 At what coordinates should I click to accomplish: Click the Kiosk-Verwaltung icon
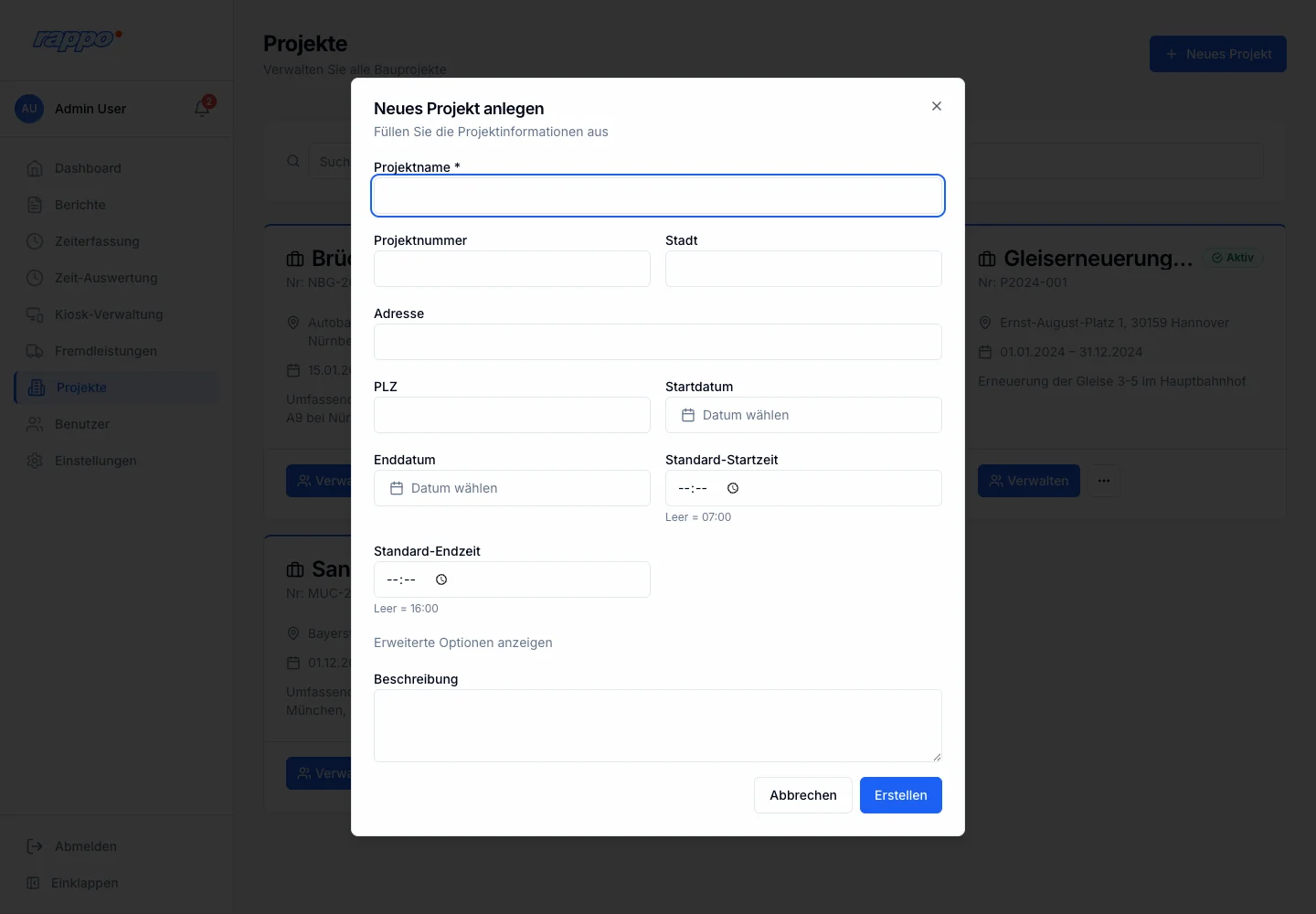coord(35,314)
